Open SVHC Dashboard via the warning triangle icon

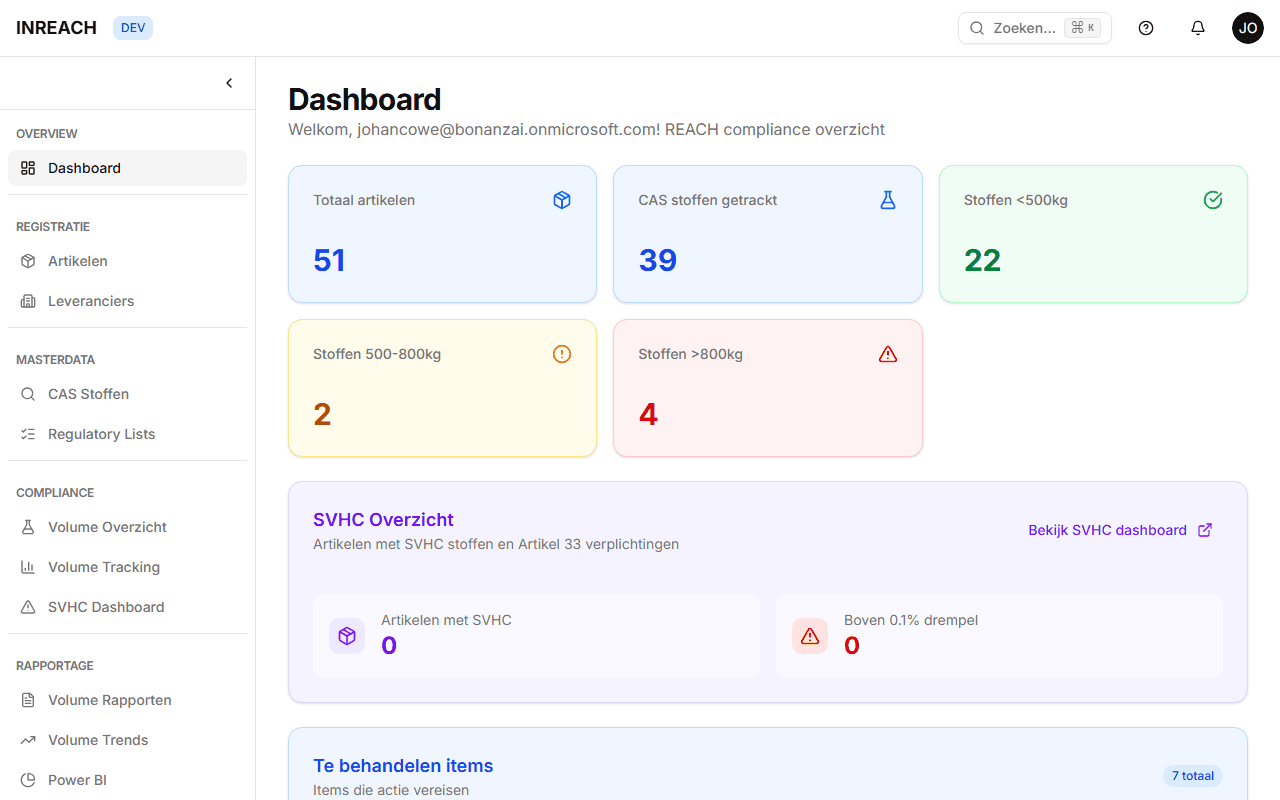(x=28, y=607)
